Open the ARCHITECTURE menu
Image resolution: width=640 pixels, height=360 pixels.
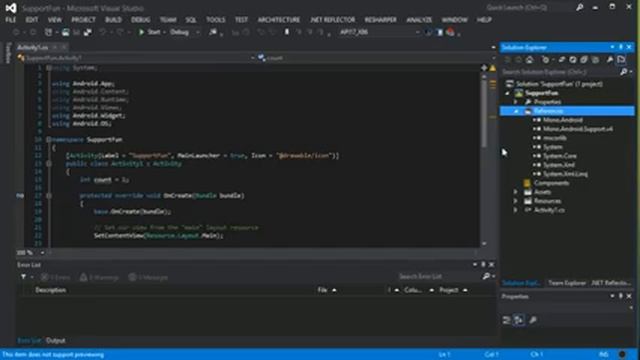coord(279,20)
